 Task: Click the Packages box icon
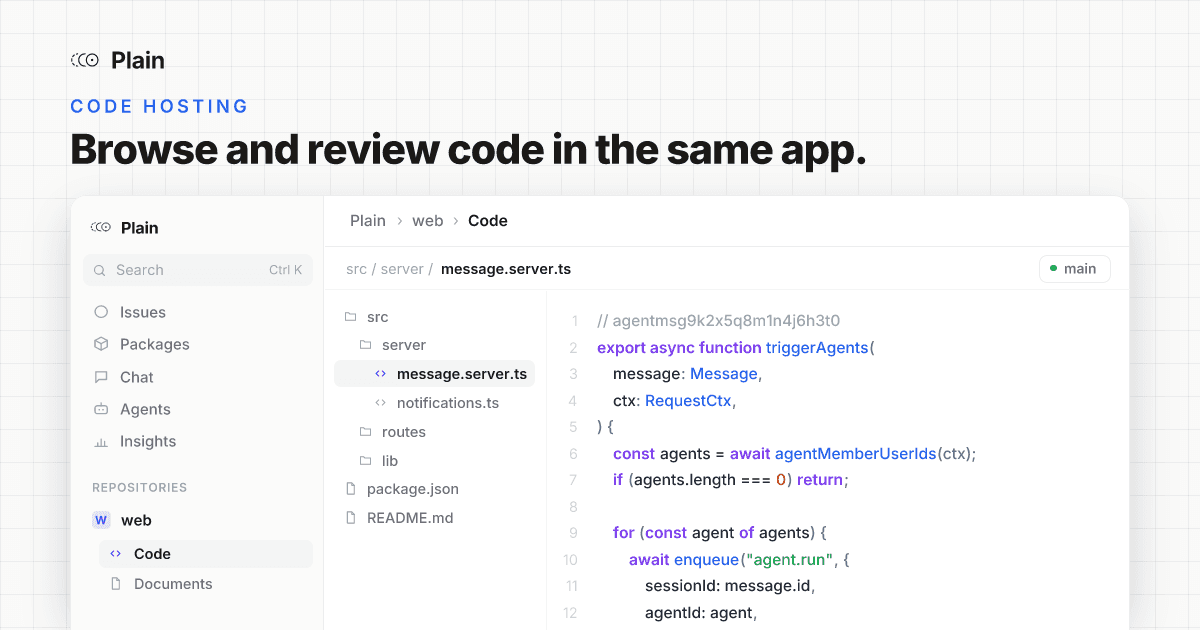pos(101,344)
